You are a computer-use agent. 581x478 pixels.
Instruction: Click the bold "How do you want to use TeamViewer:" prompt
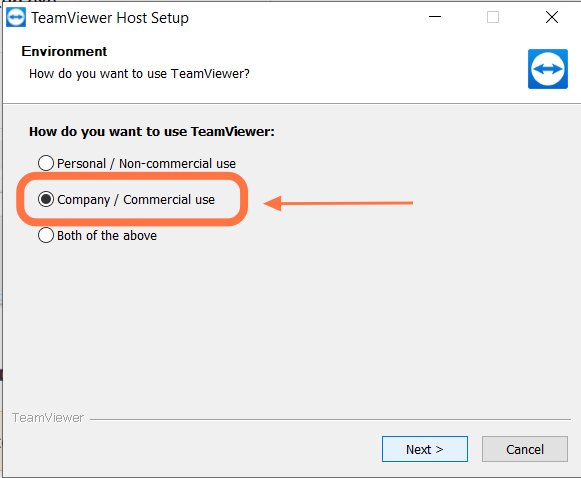152,132
